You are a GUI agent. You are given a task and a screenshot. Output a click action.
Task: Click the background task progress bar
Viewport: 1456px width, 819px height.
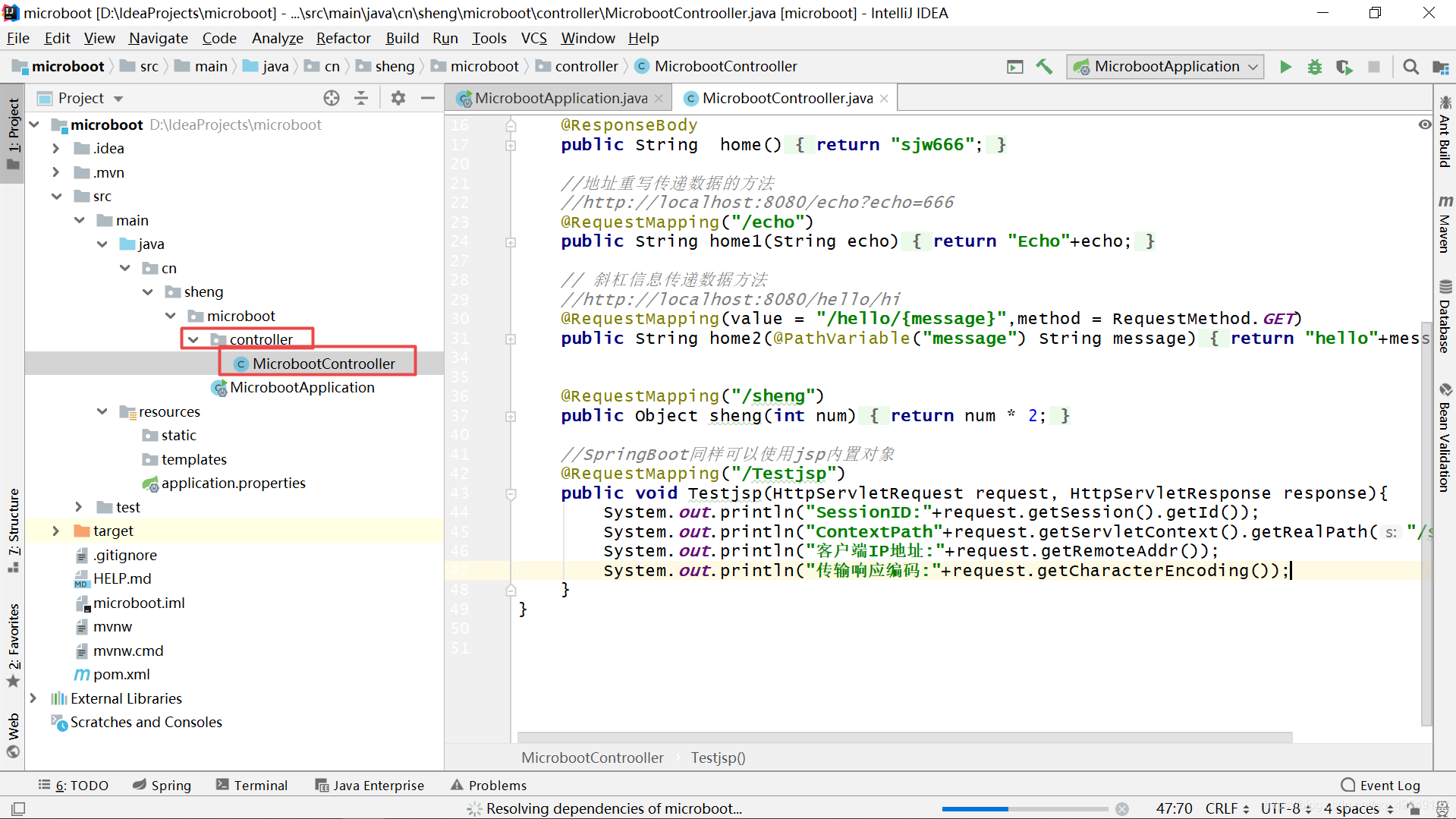pyautogui.click(x=1025, y=809)
